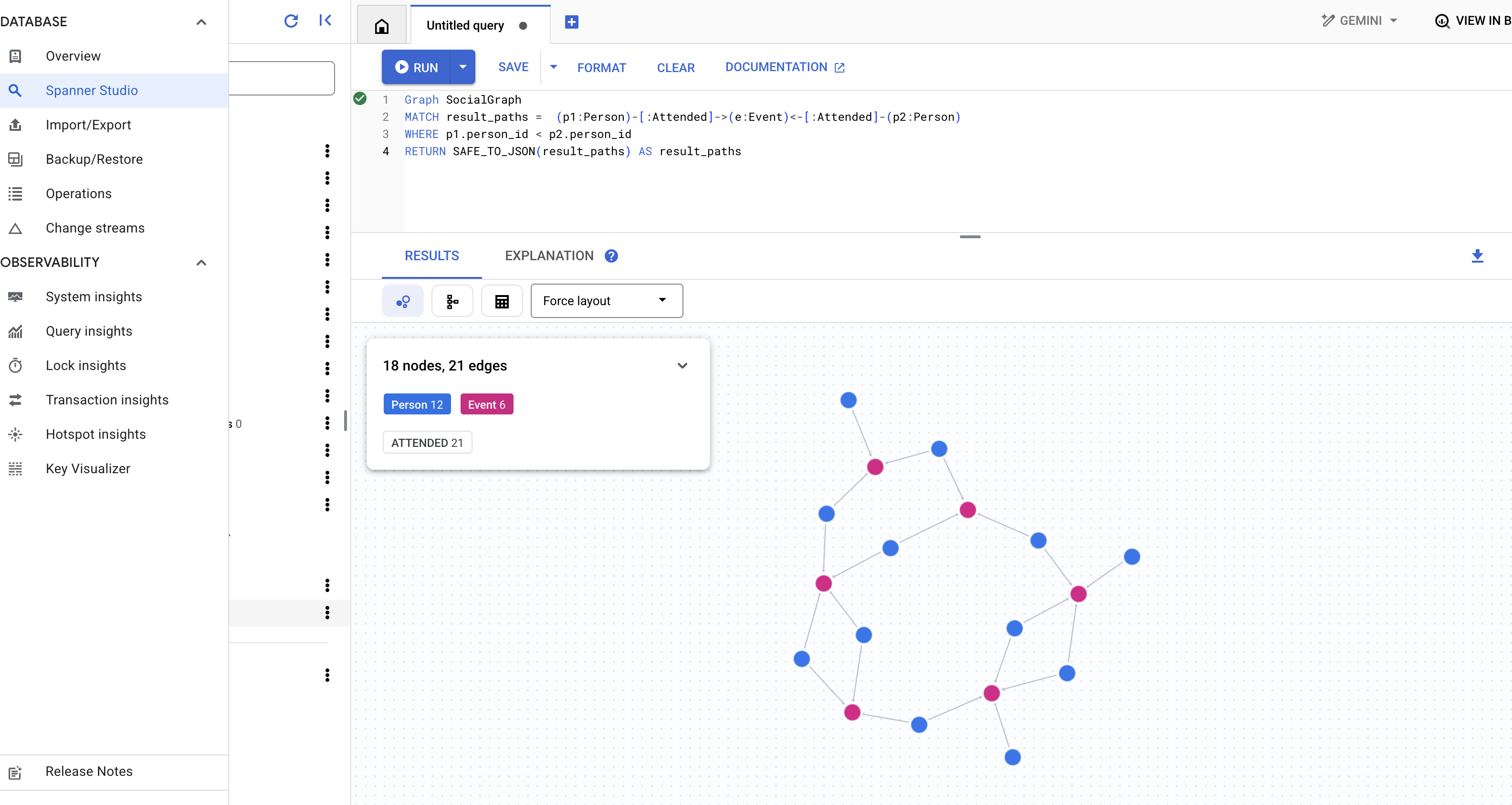
Task: Open the GEMINI menu
Action: pos(1360,20)
